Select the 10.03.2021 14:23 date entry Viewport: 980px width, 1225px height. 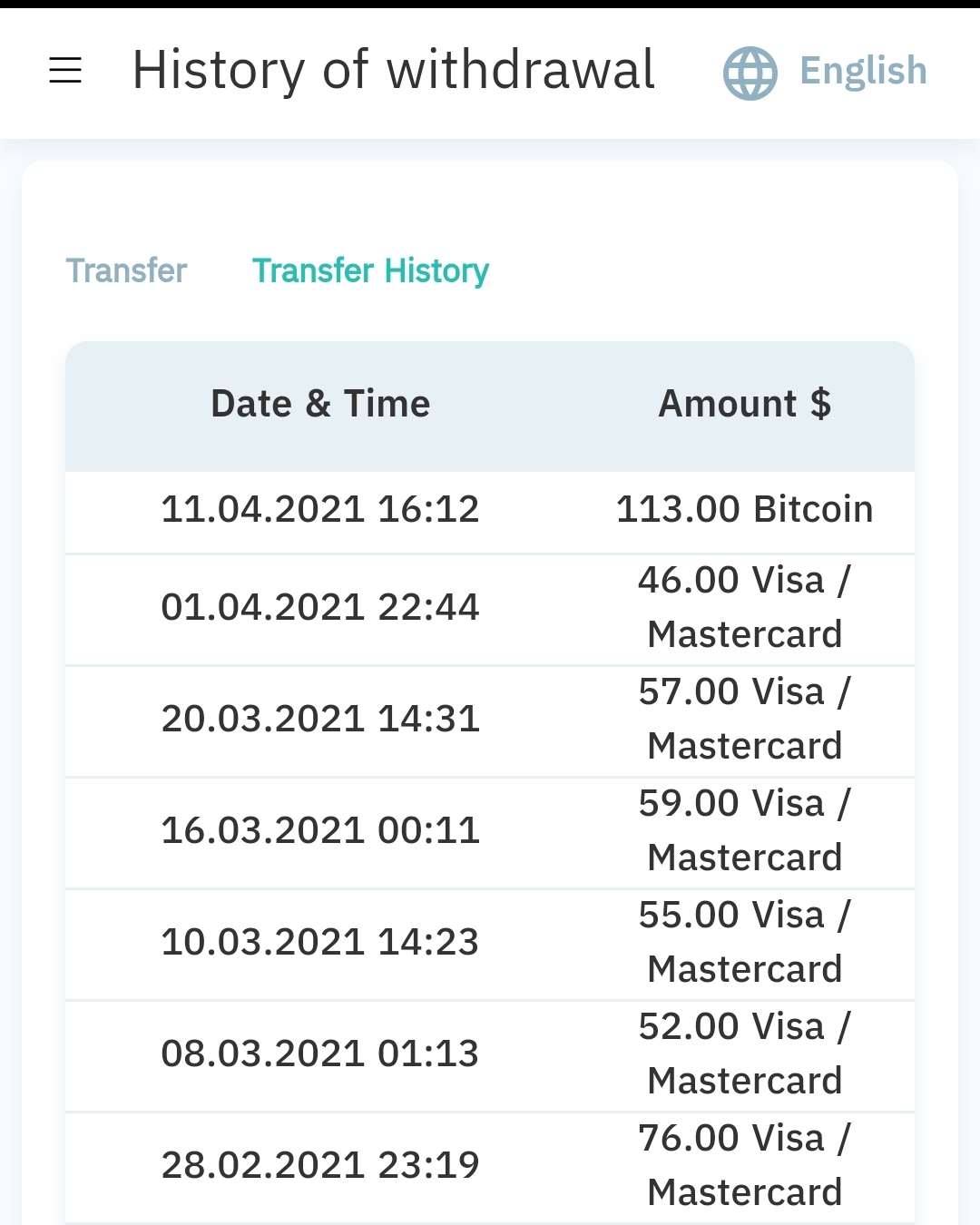click(320, 942)
